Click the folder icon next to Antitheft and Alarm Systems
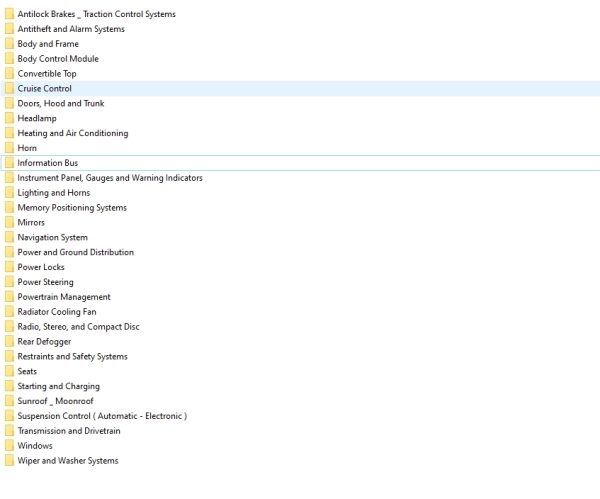The height and width of the screenshot is (499, 600). pos(10,29)
